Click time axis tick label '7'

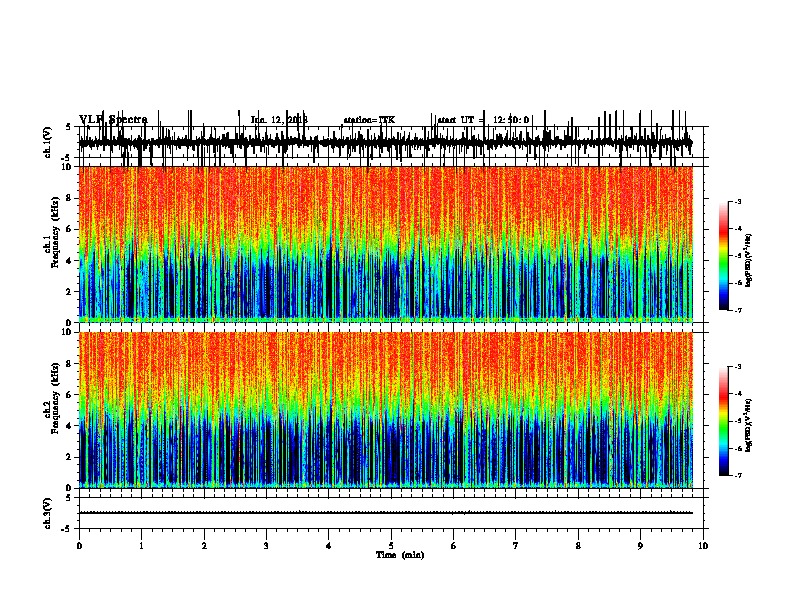tap(516, 546)
